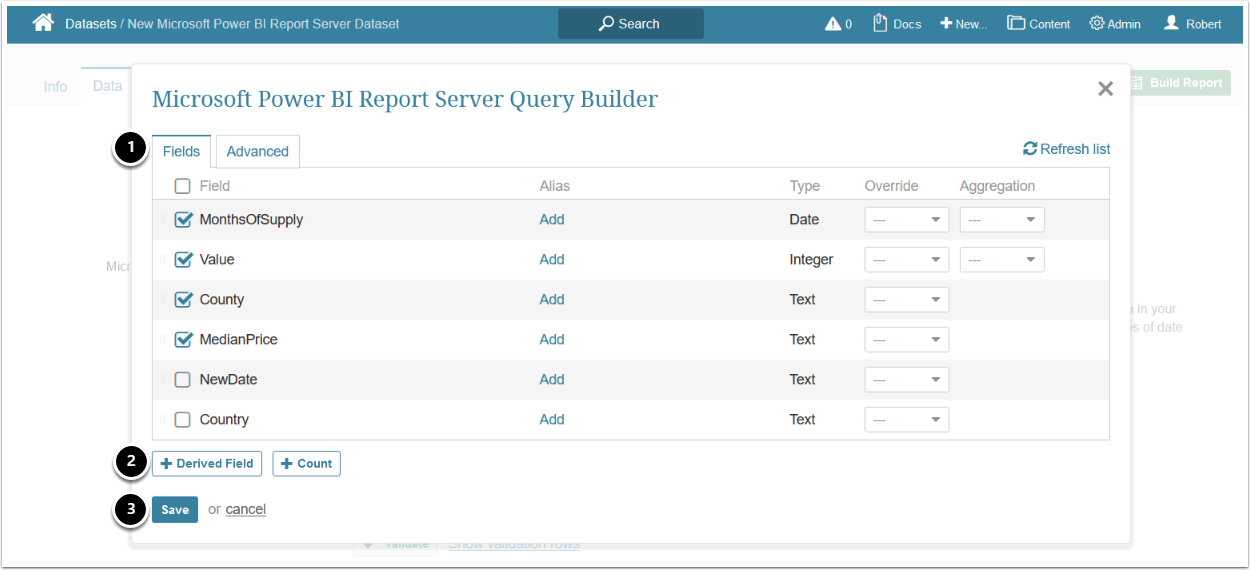Select the Fields tab
1250x570 pixels.
(x=181, y=152)
